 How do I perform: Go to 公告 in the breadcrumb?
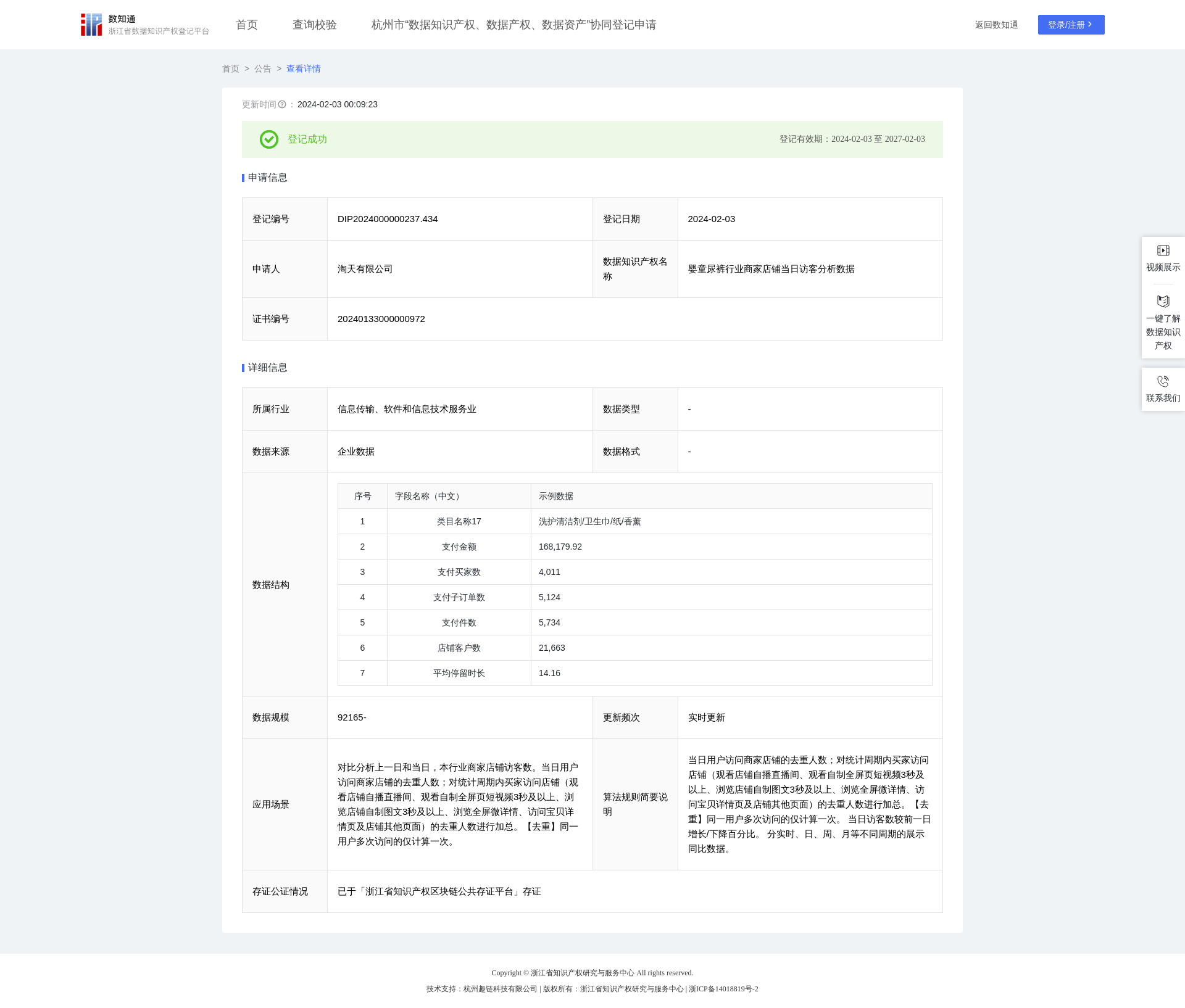tap(263, 68)
